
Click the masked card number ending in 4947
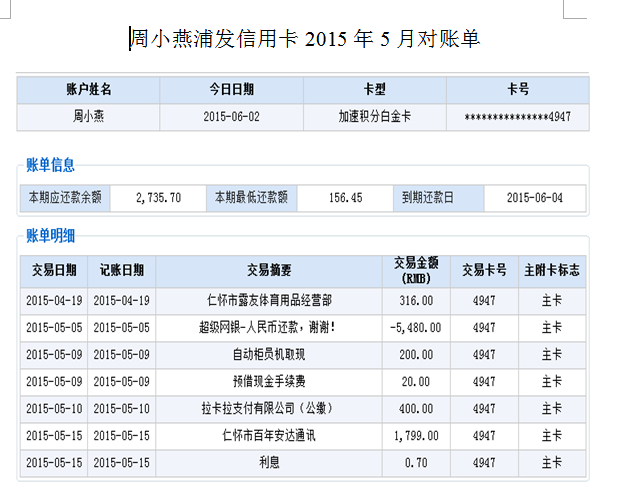[x=517, y=117]
